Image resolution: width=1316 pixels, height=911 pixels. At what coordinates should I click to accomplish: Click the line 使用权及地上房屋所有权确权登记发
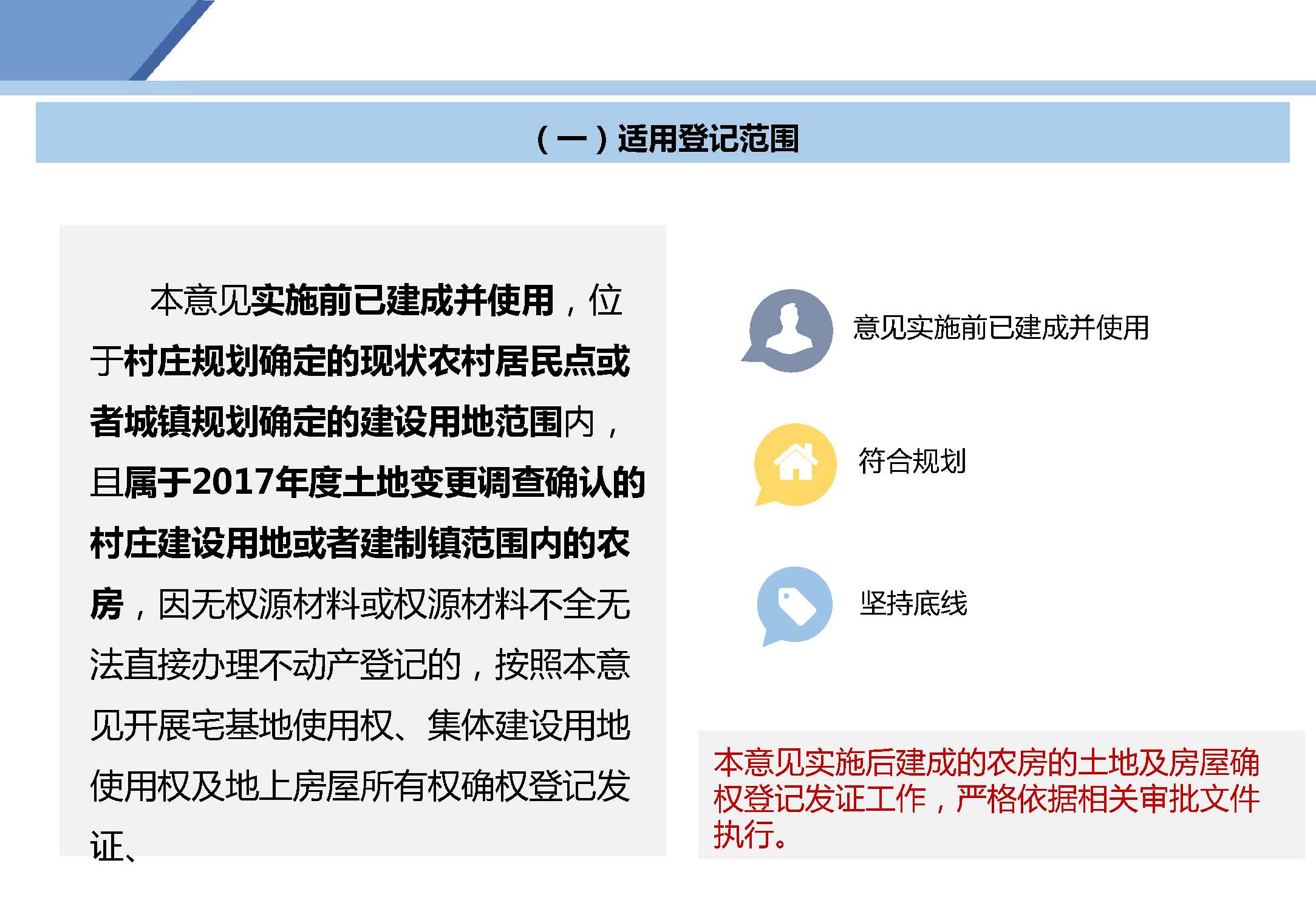(360, 786)
